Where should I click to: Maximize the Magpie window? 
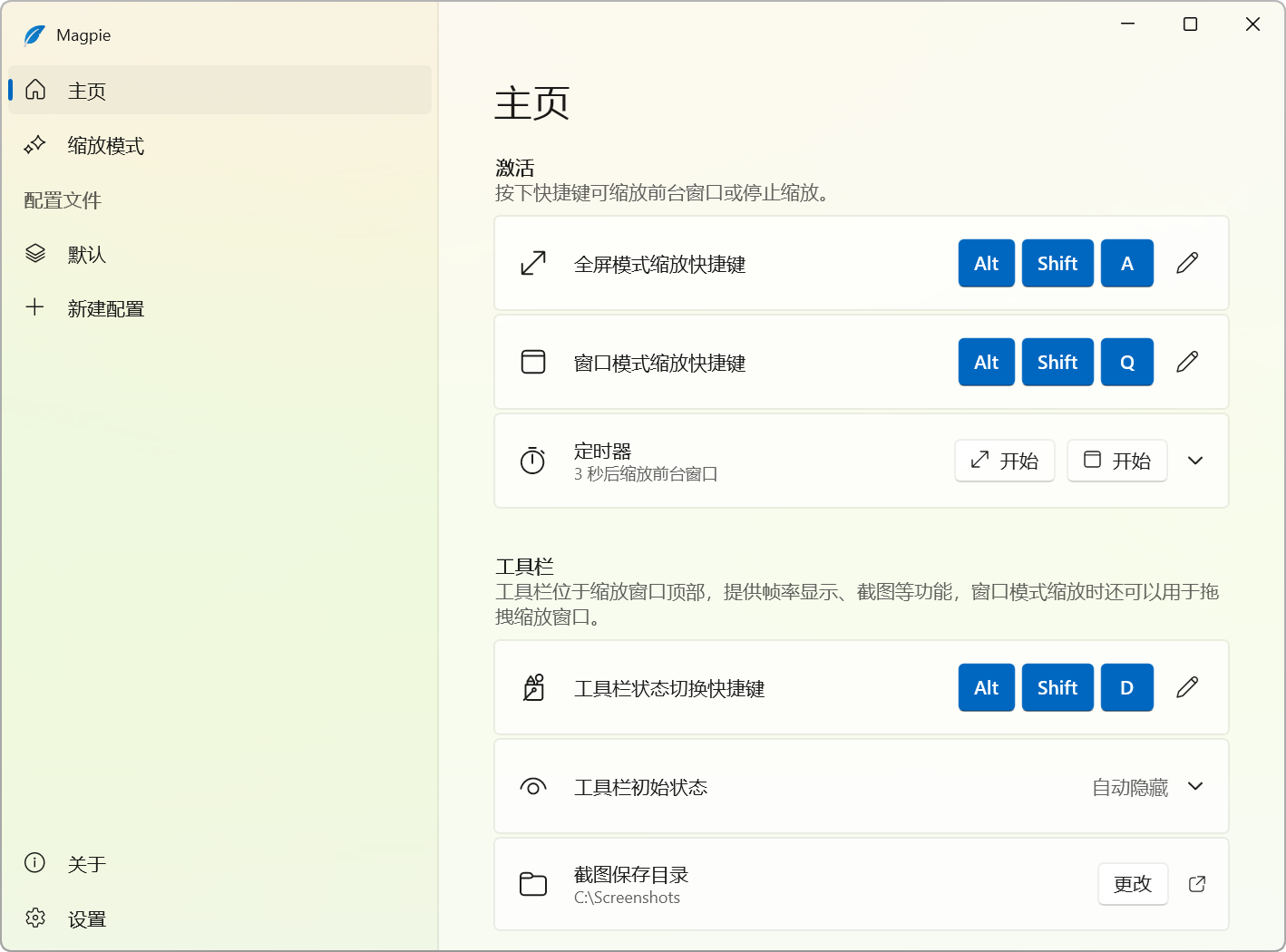click(x=1191, y=24)
